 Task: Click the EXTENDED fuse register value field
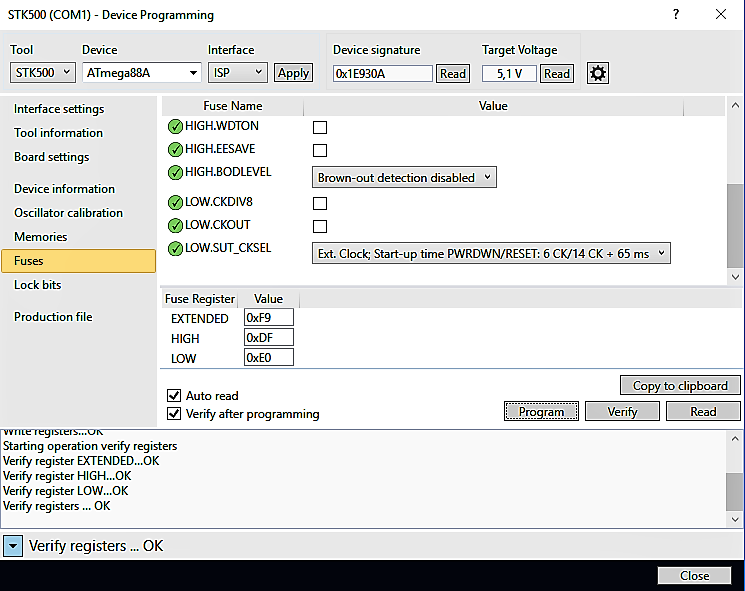coord(269,317)
